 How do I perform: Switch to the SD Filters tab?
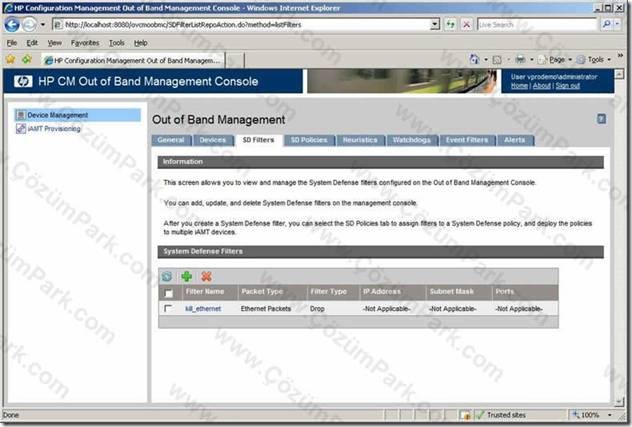[258, 140]
